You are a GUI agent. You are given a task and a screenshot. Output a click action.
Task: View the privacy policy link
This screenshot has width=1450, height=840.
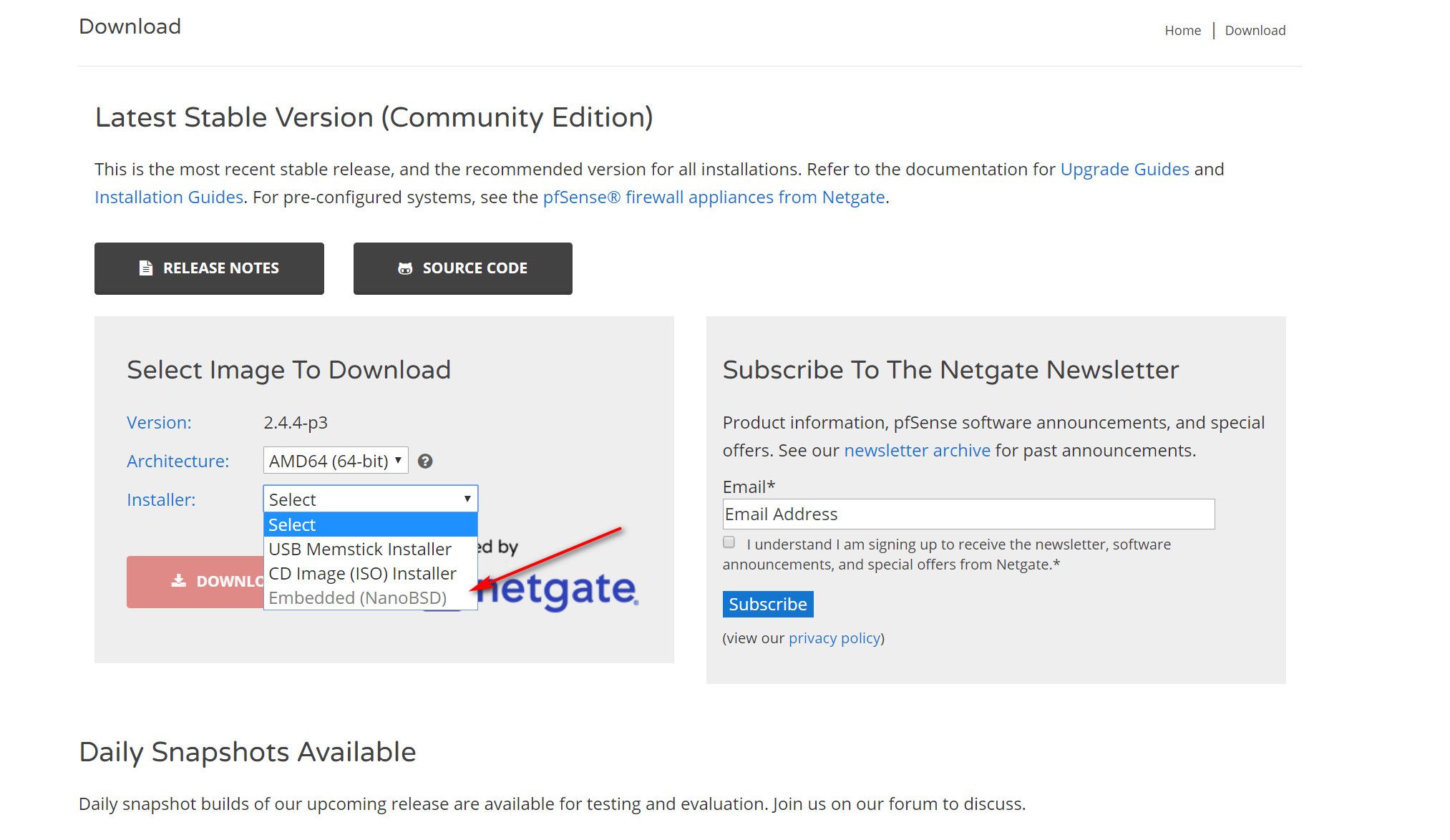(835, 638)
